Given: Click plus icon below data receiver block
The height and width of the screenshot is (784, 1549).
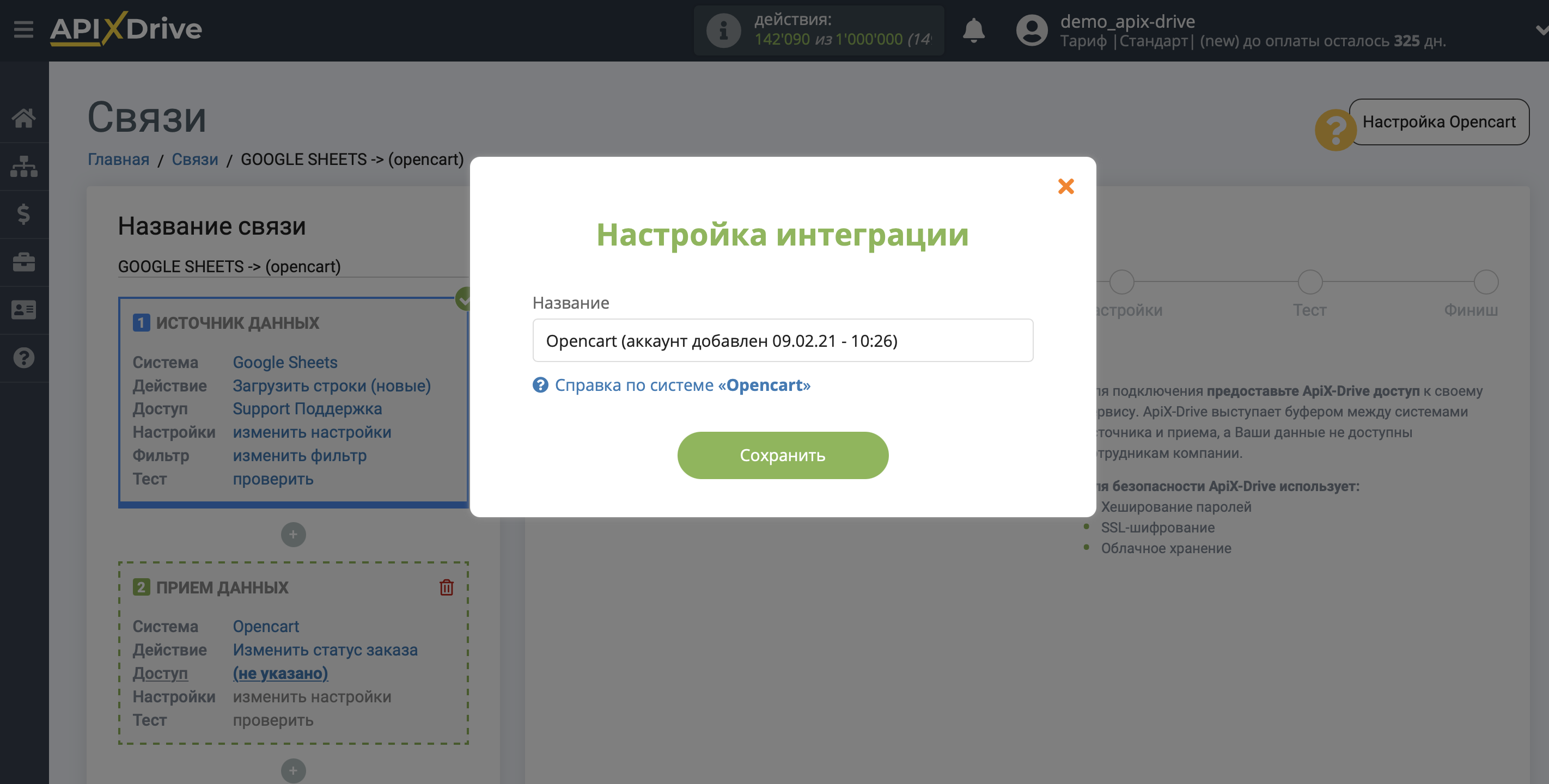Looking at the screenshot, I should (293, 770).
